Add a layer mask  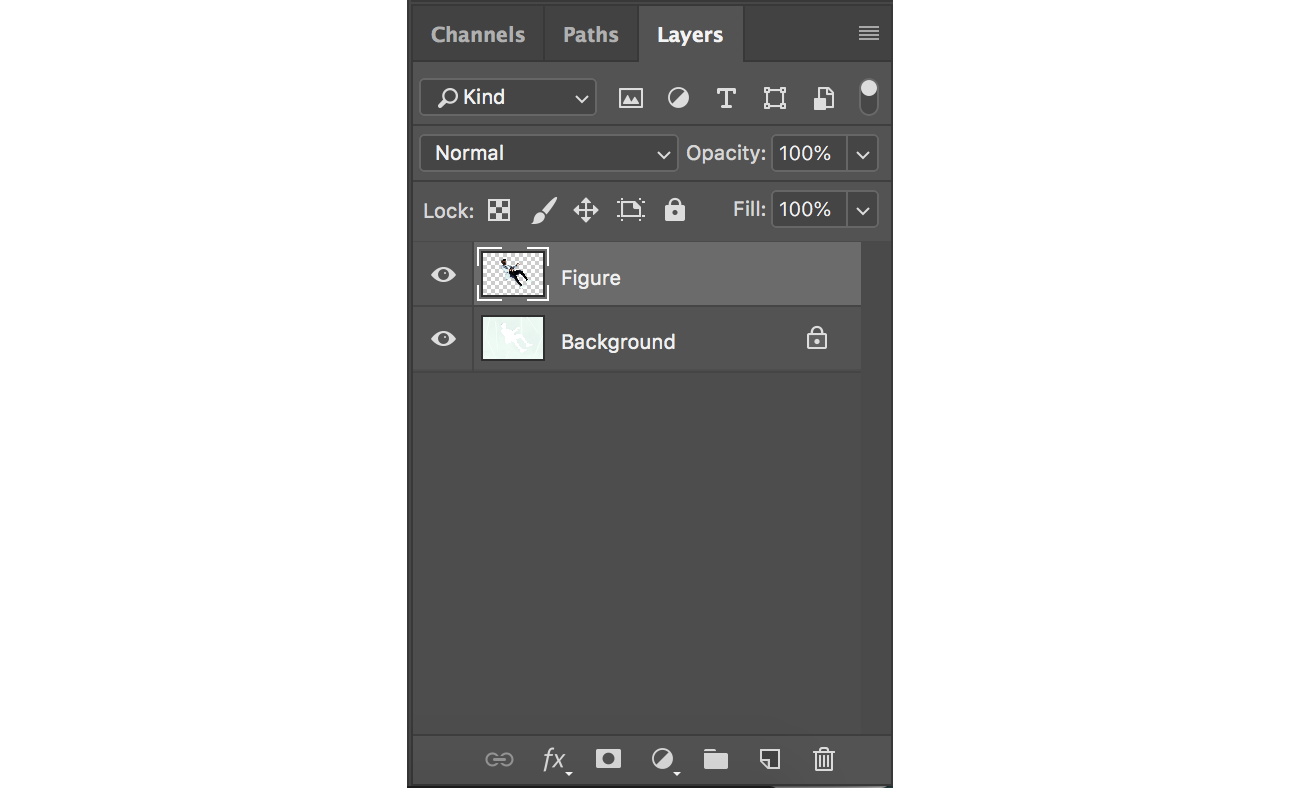pos(608,759)
